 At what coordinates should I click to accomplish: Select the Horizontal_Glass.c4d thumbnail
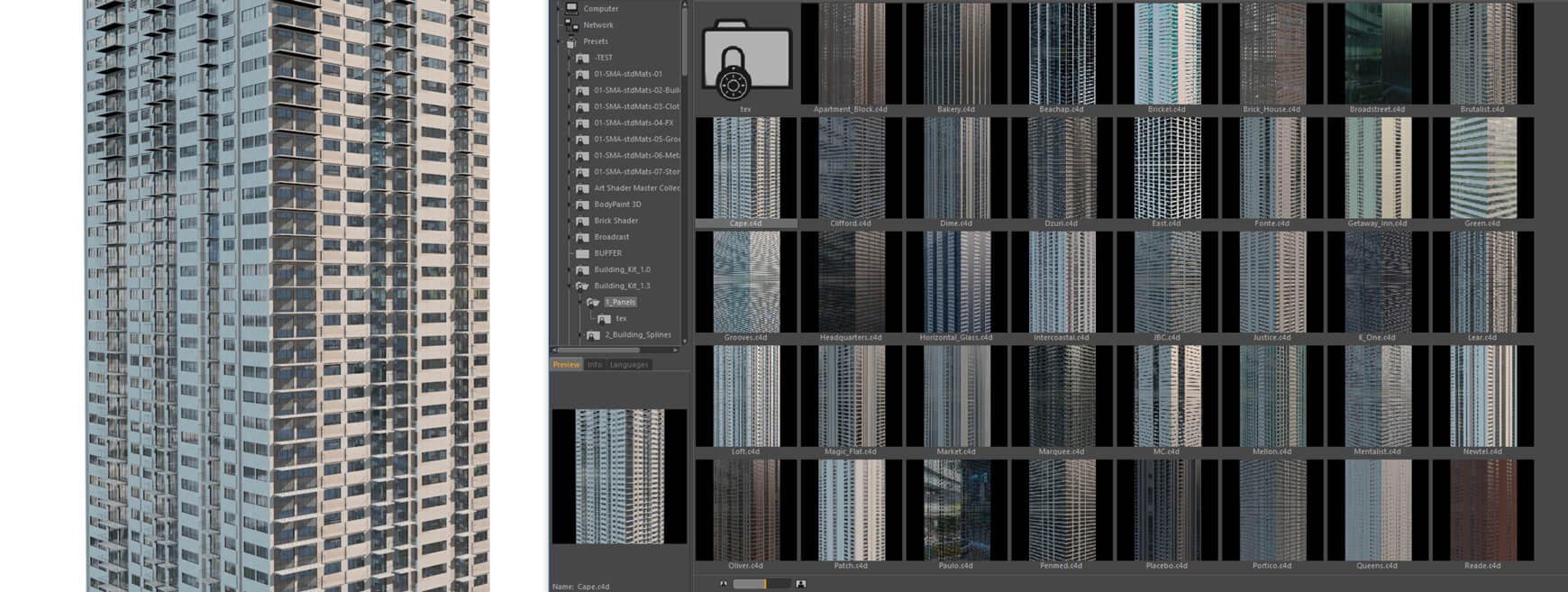[x=956, y=282]
